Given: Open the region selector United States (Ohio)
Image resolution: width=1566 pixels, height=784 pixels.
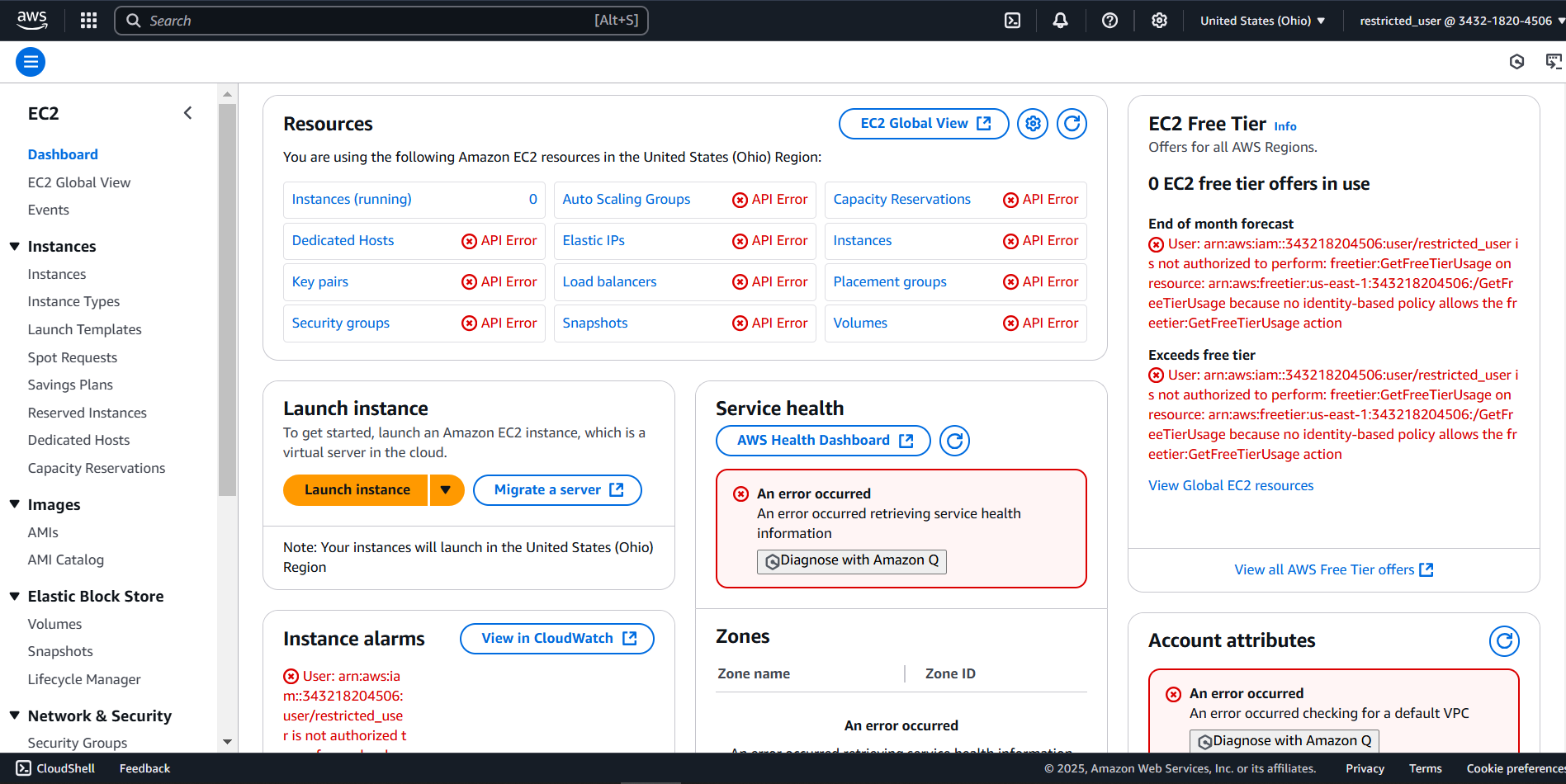Looking at the screenshot, I should [x=1262, y=21].
